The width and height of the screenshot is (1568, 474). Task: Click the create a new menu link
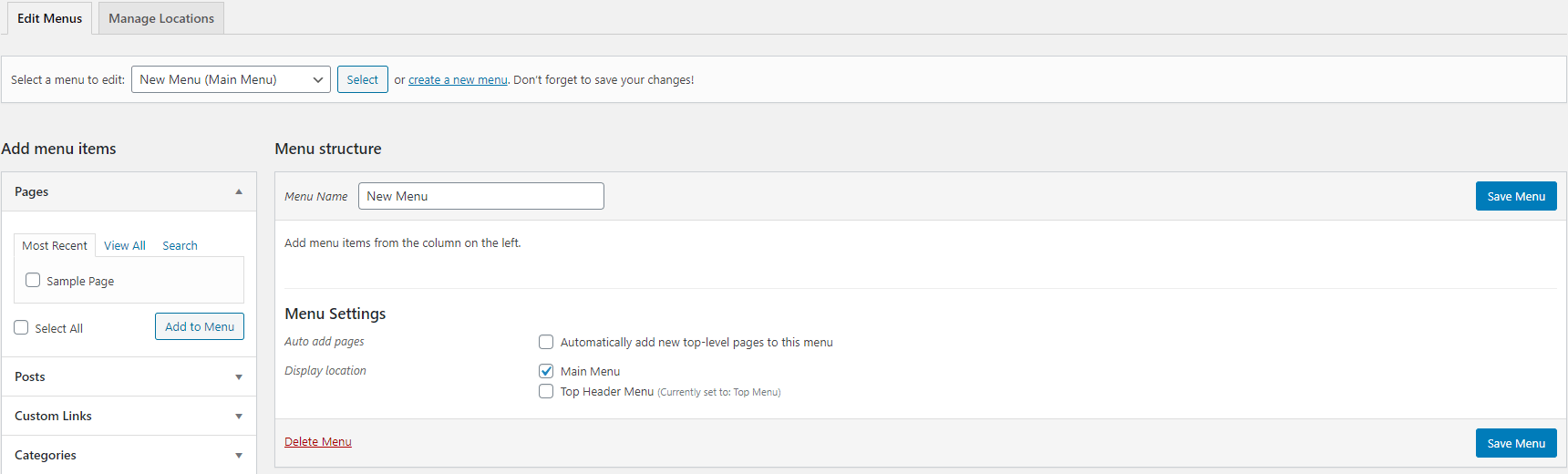(x=458, y=80)
